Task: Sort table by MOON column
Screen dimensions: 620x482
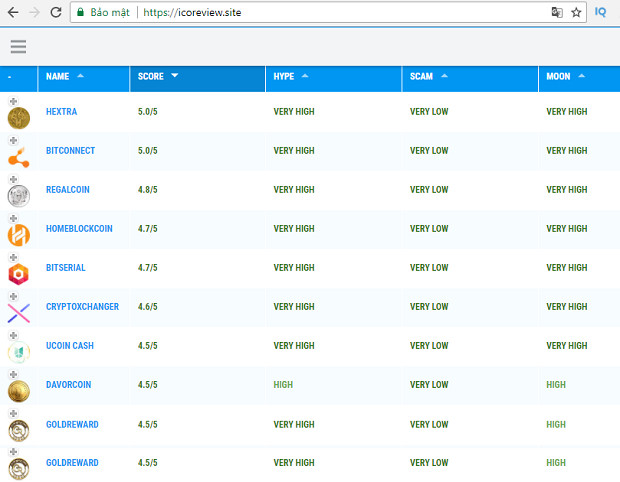Action: pyautogui.click(x=579, y=79)
